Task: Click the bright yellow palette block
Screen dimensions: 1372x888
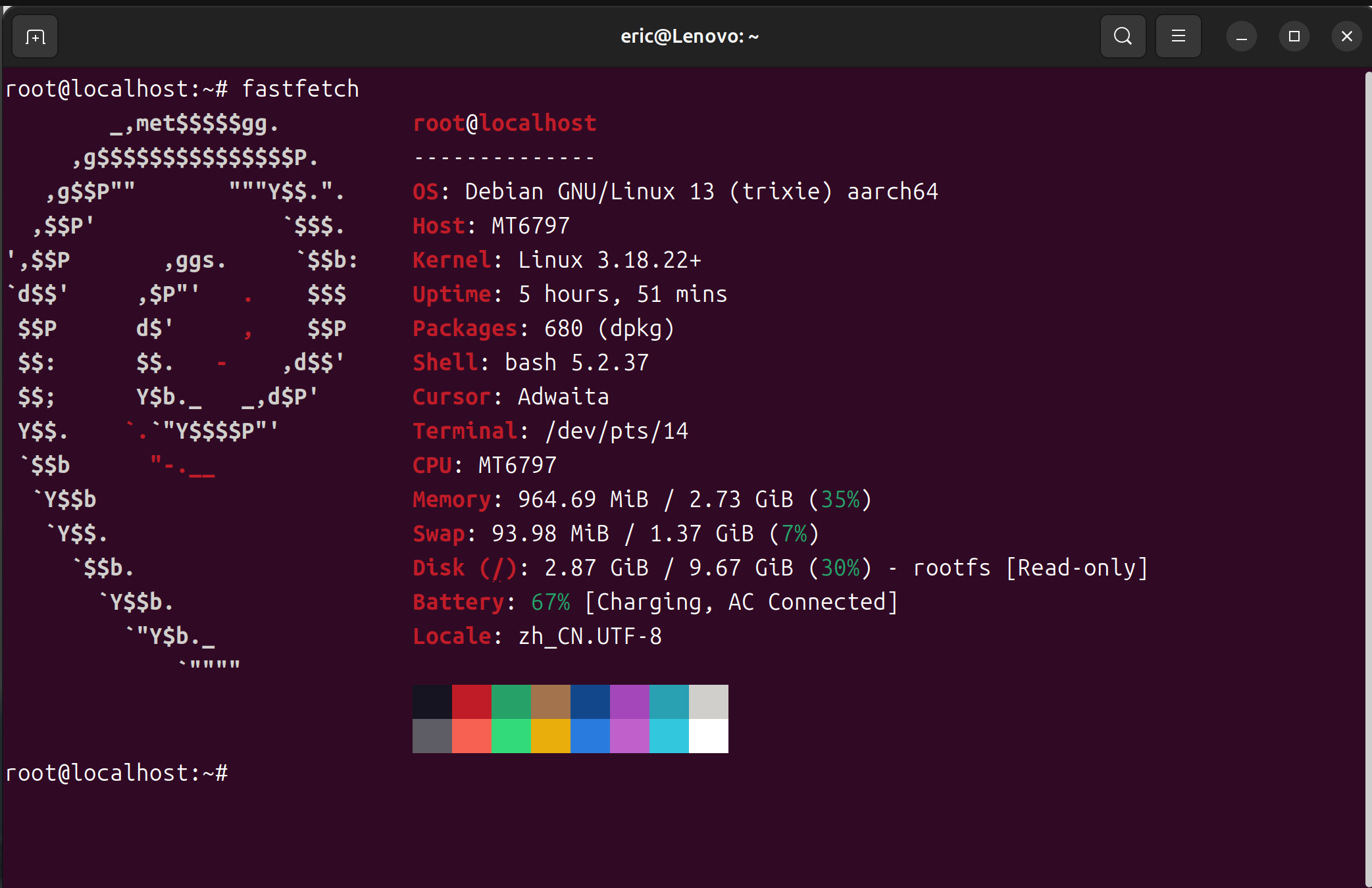Action: pyautogui.click(x=550, y=735)
